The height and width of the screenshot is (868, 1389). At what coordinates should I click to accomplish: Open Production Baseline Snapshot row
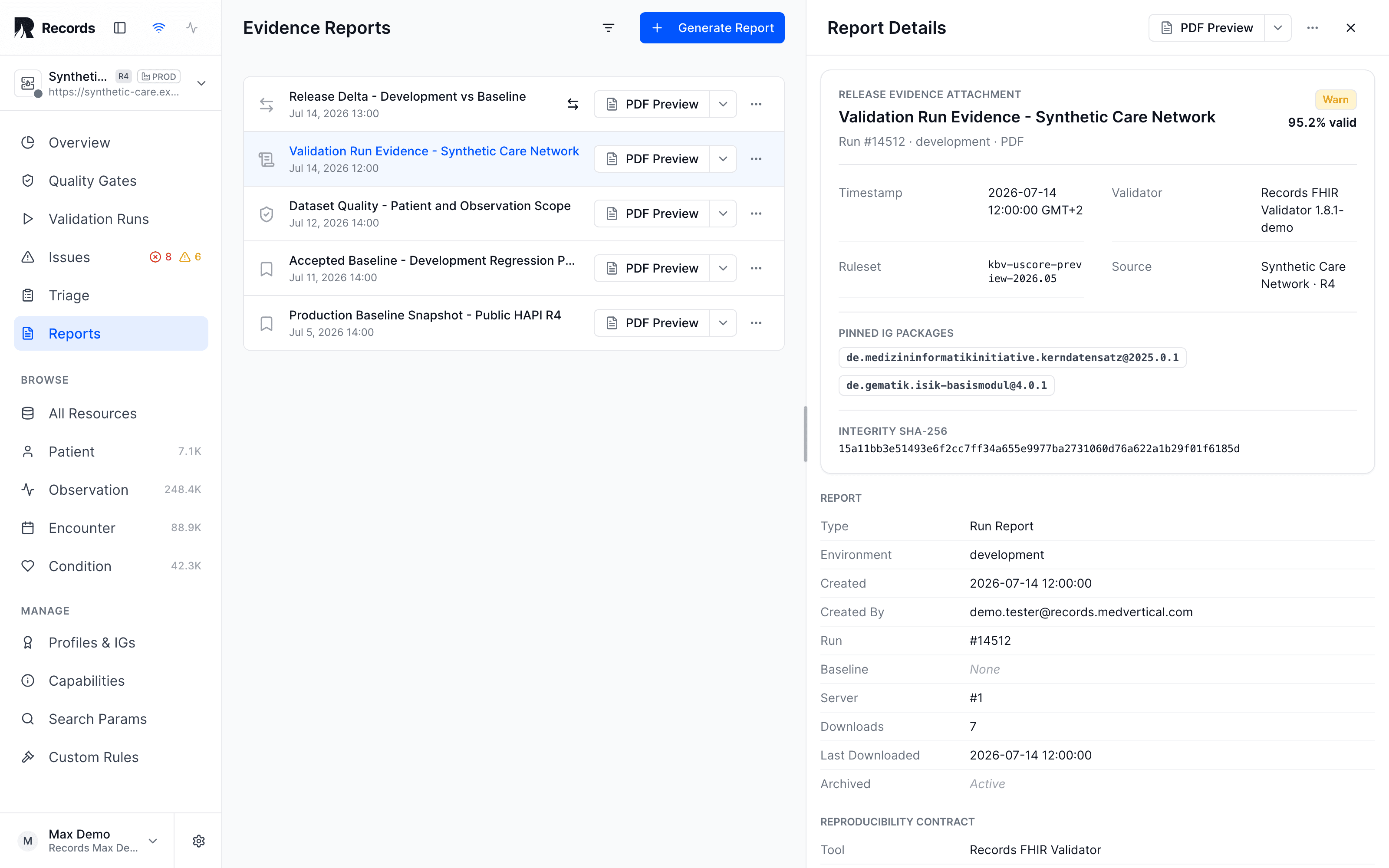pos(513,322)
